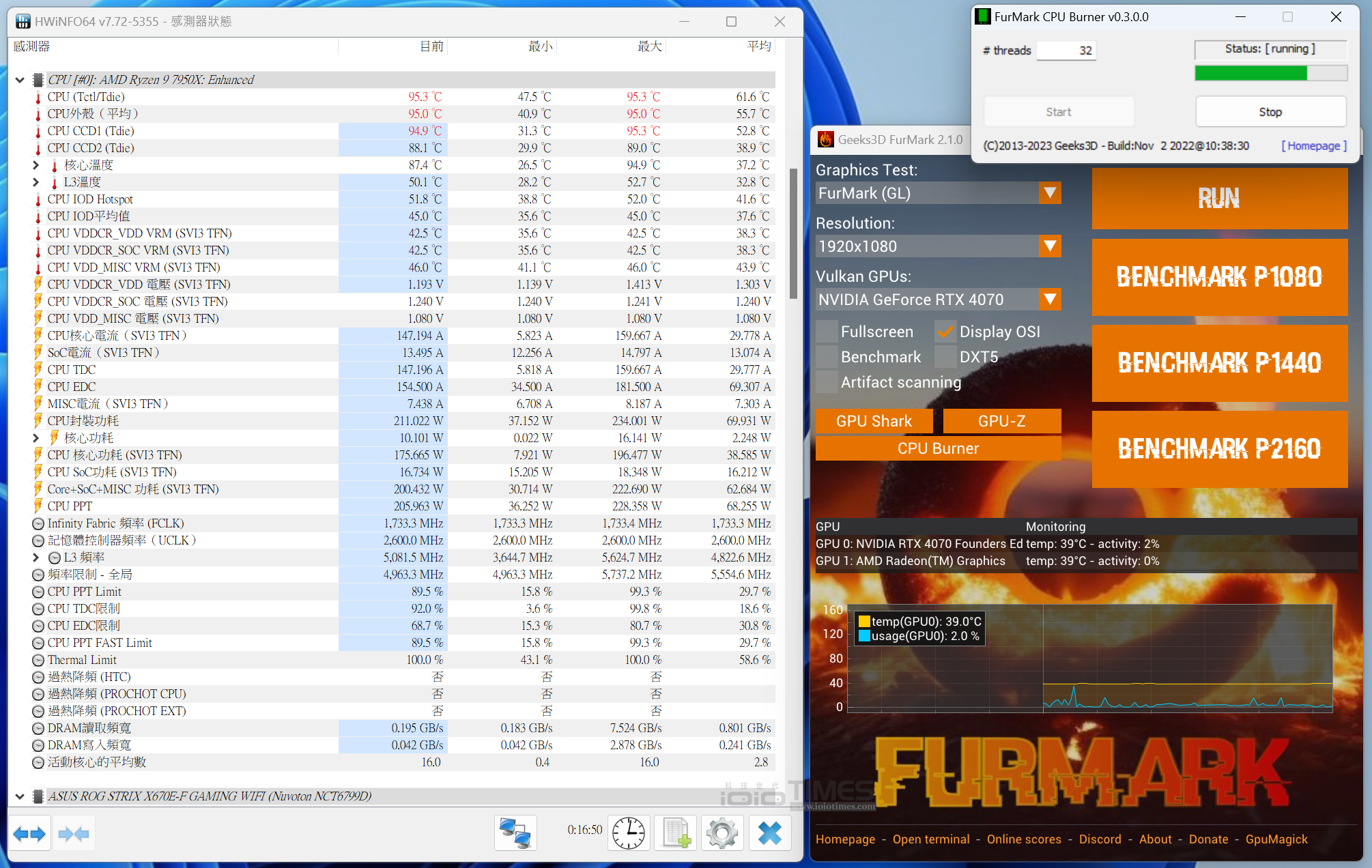
Task: Start the BENCHMARK P2160 preset
Action: pyautogui.click(x=1220, y=449)
